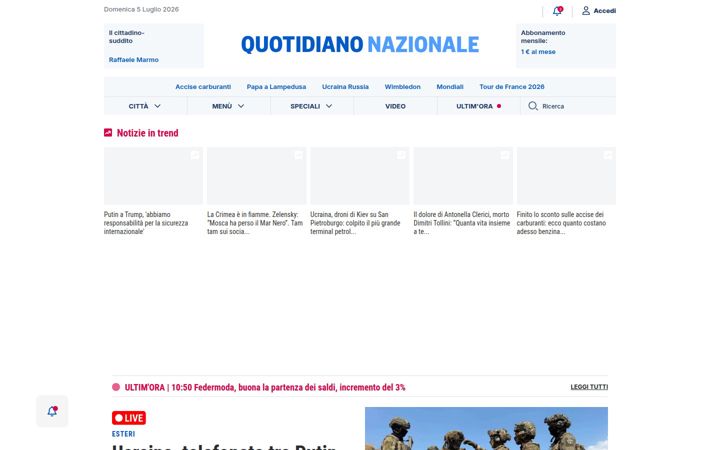Click the date 'Domenica 5 Luglio 2026'

click(x=141, y=9)
